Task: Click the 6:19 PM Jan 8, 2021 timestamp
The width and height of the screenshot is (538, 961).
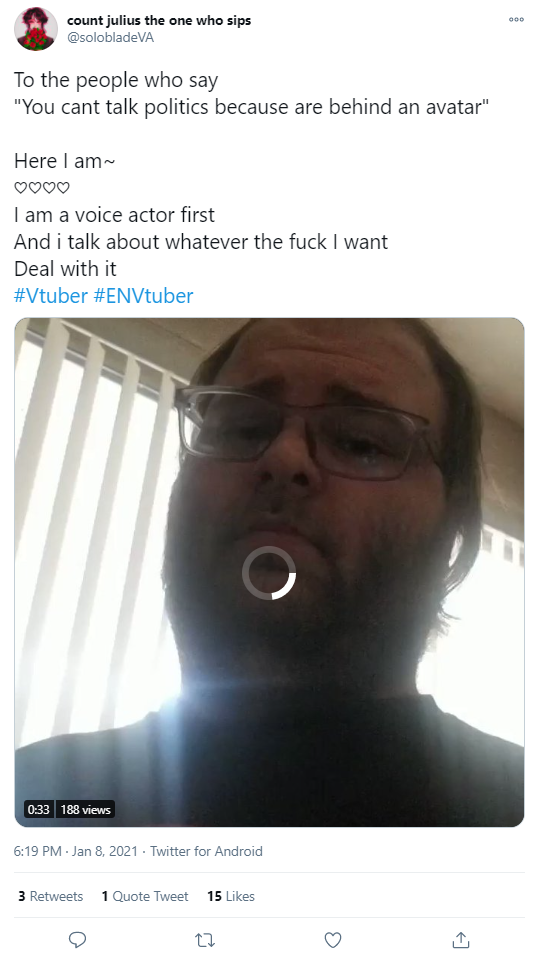Action: [x=75, y=851]
